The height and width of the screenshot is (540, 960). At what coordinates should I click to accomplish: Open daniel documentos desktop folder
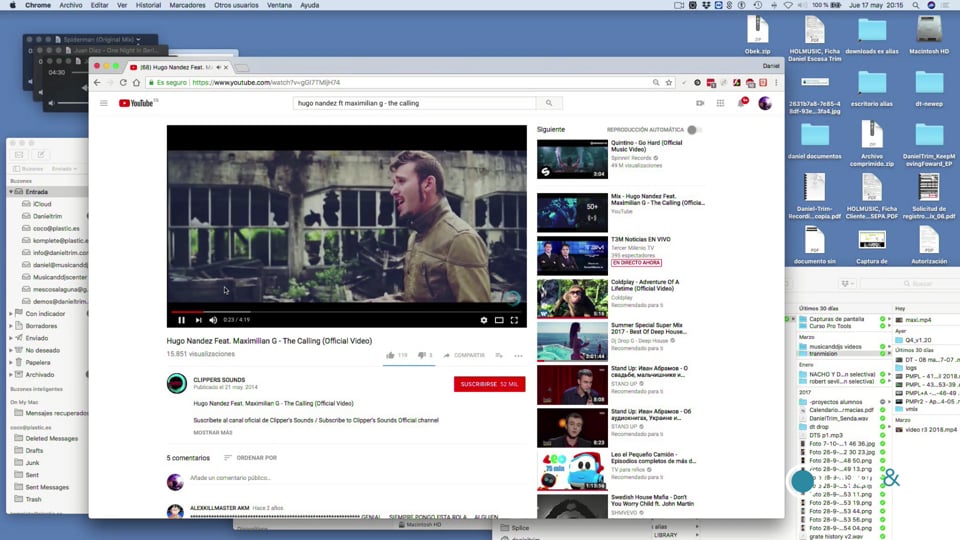point(814,141)
